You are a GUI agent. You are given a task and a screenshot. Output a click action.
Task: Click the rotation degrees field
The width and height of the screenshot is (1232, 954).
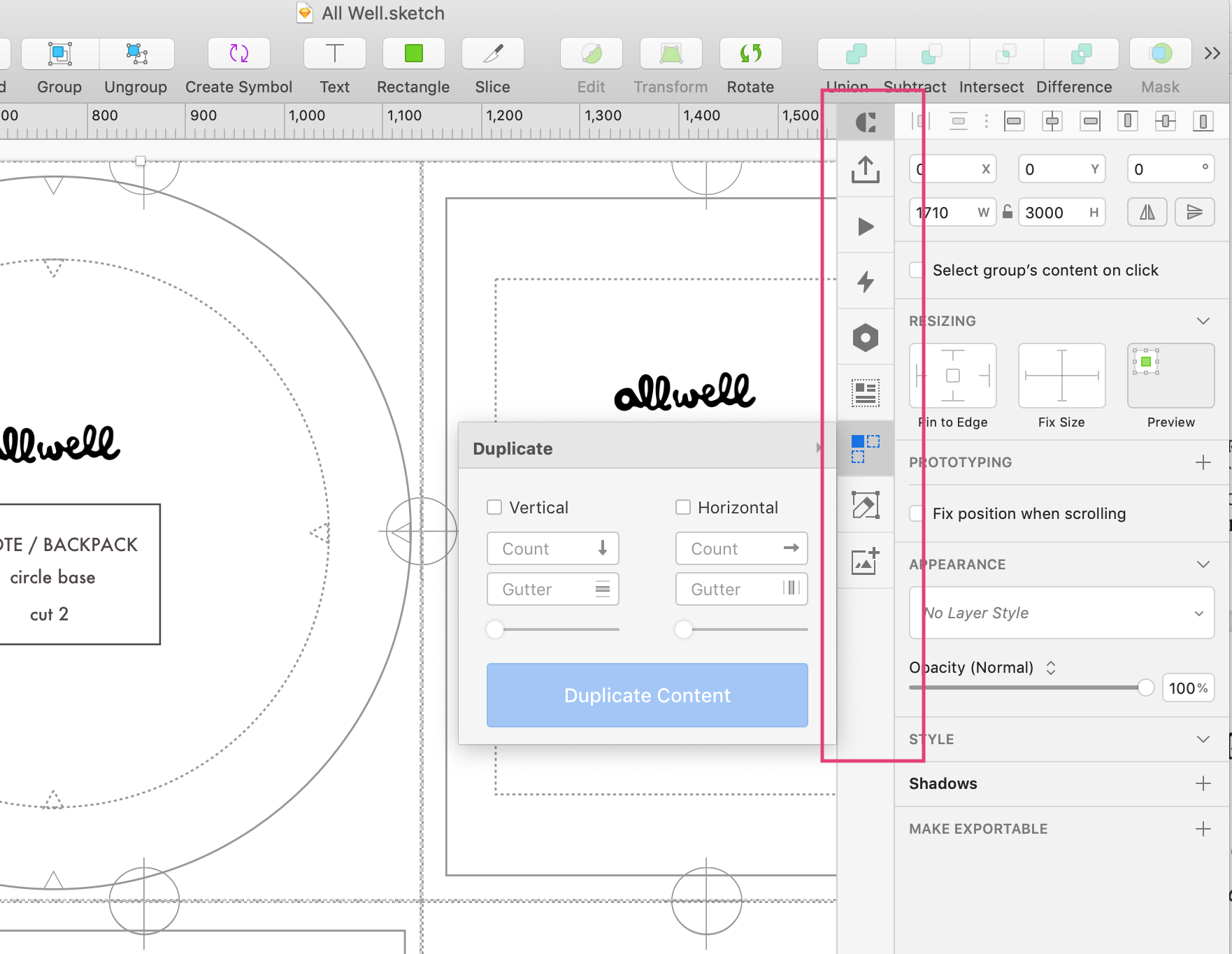1171,169
